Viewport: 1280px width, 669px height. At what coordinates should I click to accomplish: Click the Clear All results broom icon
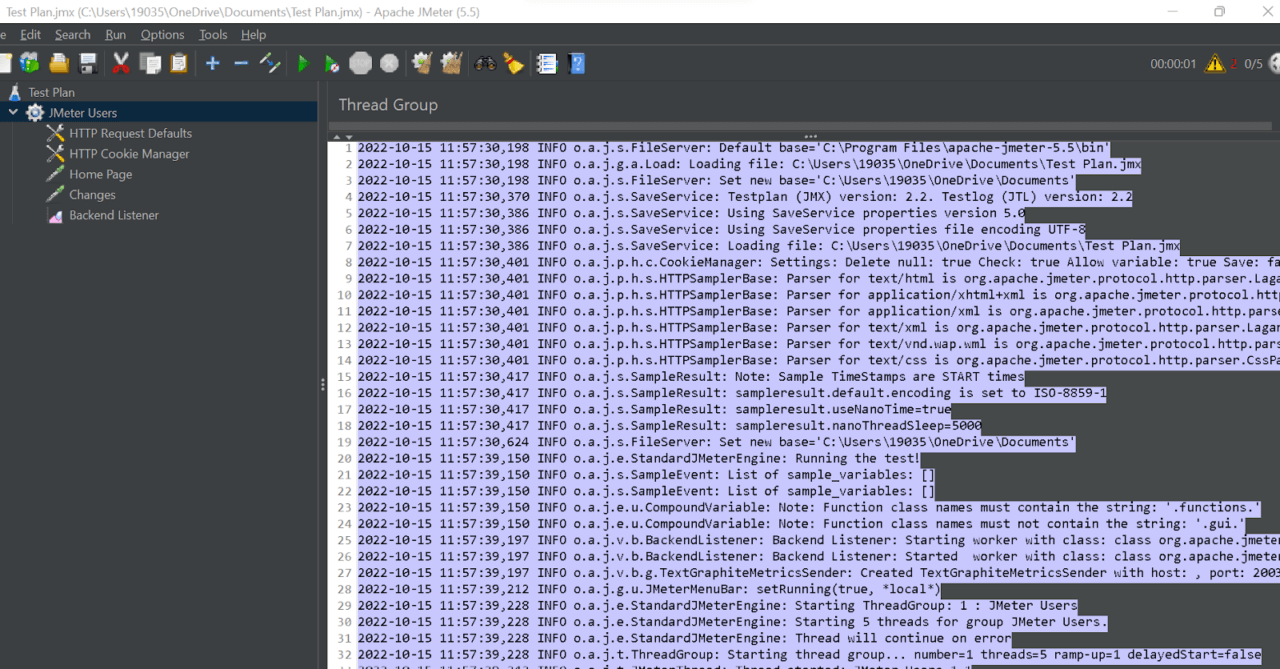click(450, 62)
